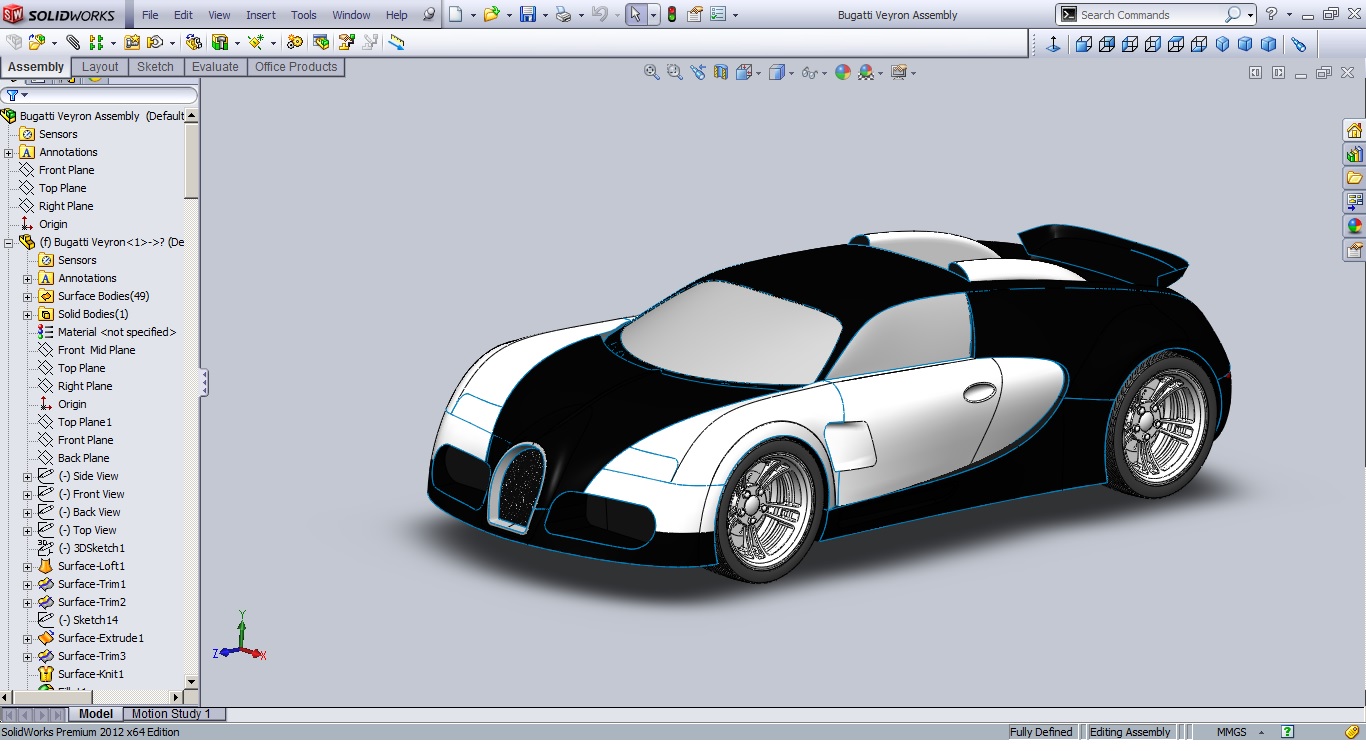Select the Move Component tool
1366x751 pixels.
tap(154, 43)
